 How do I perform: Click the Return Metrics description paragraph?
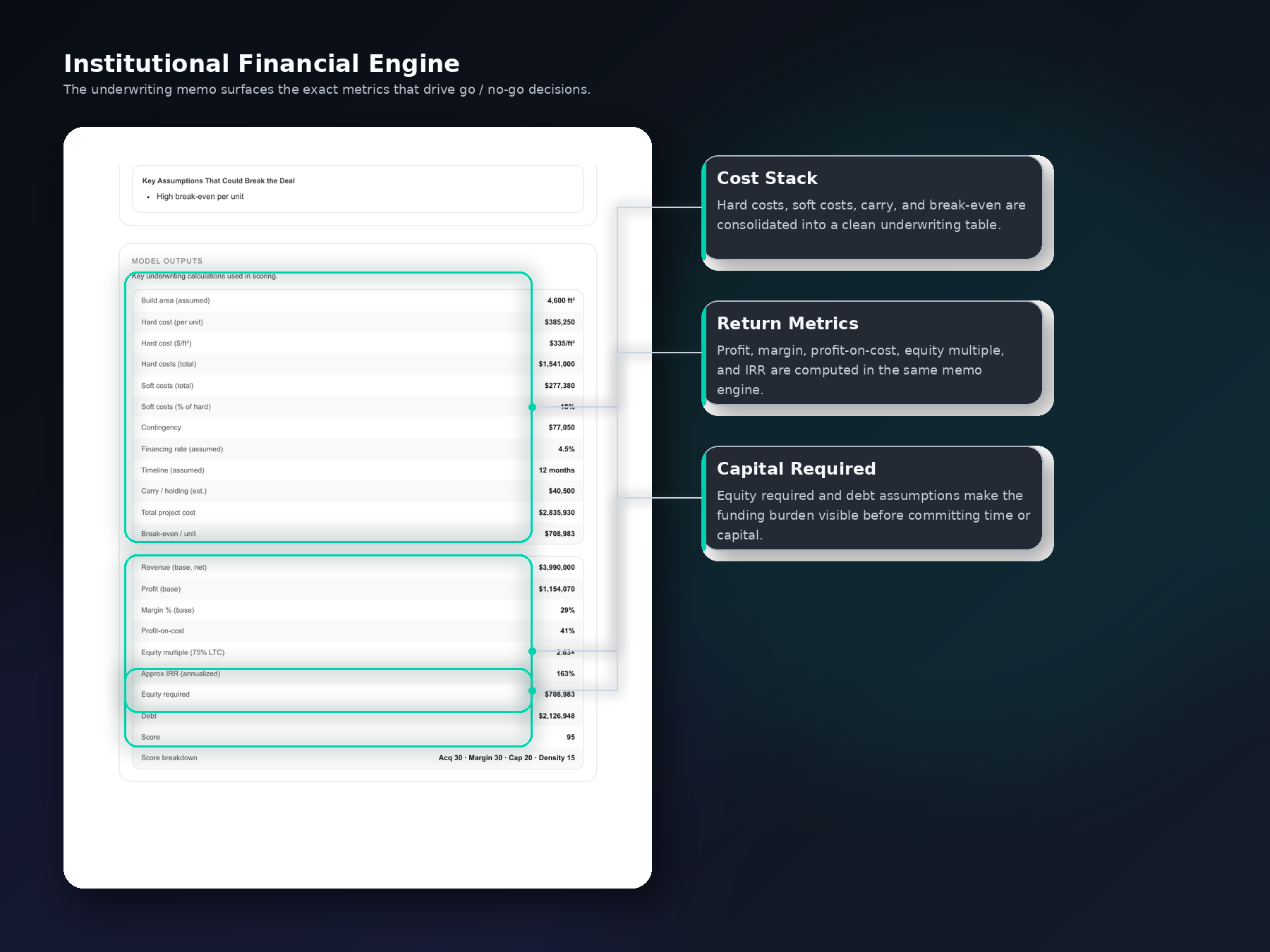860,370
